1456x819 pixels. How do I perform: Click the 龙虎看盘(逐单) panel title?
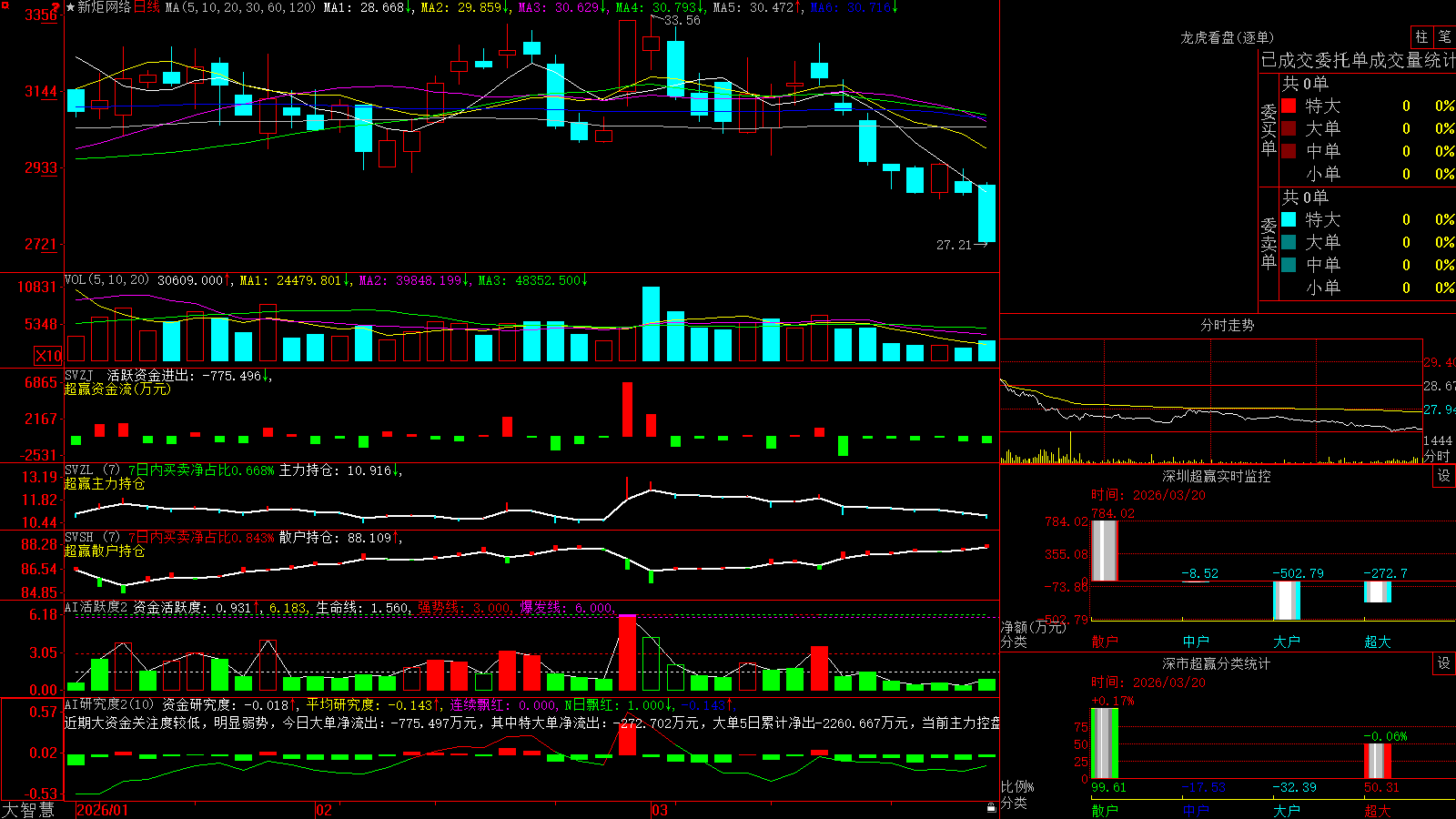click(x=1227, y=37)
